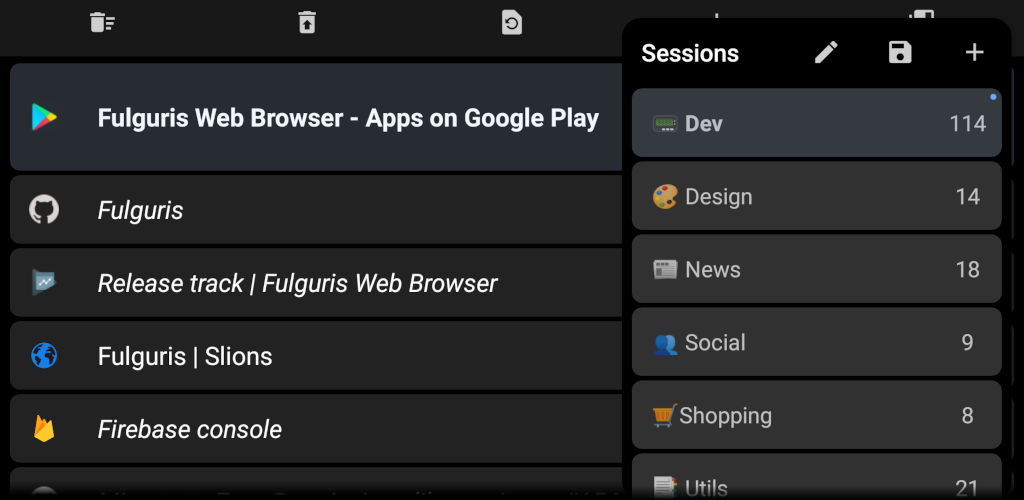The width and height of the screenshot is (1024, 500).
Task: Edit sessions with the pencil icon
Action: click(826, 52)
